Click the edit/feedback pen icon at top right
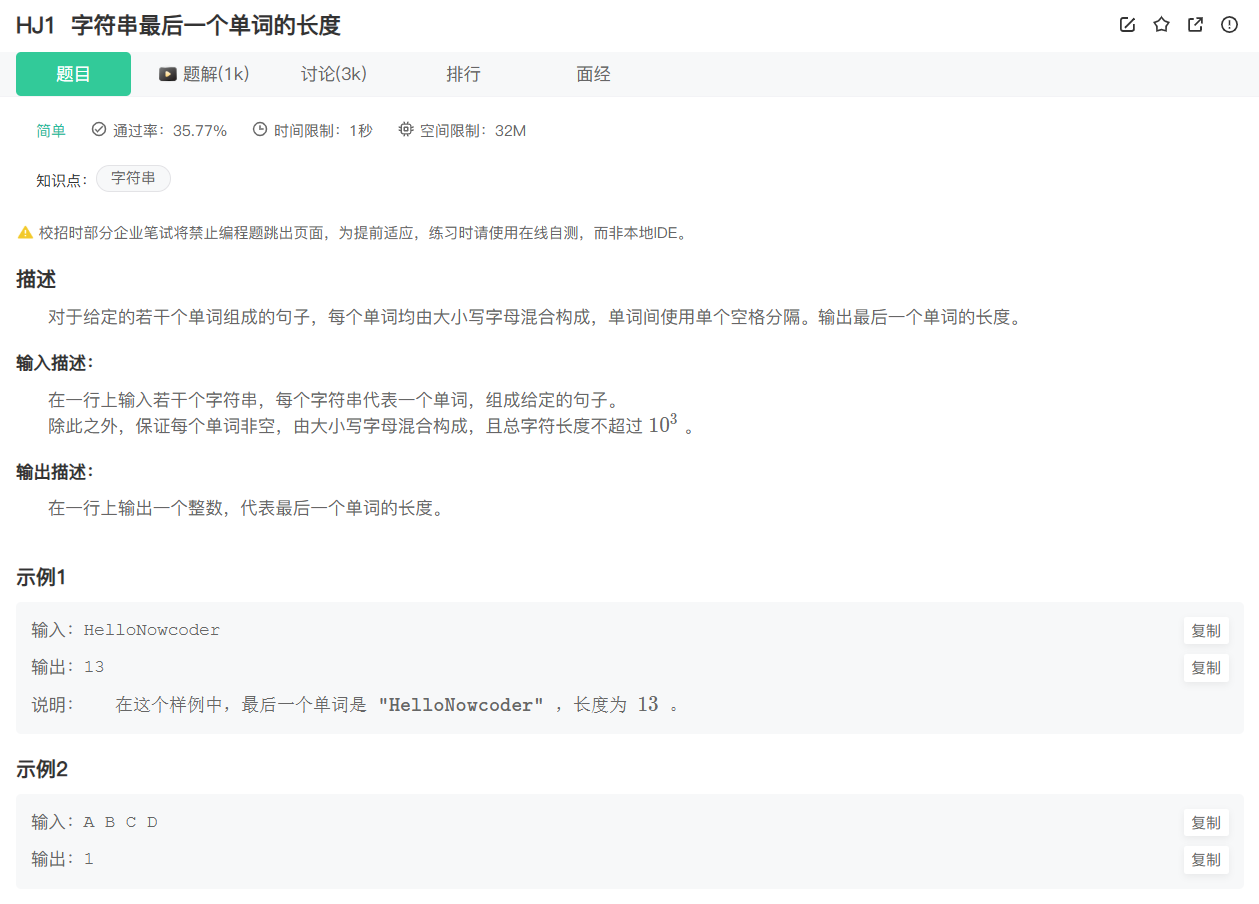1259x904 pixels. [x=1127, y=24]
